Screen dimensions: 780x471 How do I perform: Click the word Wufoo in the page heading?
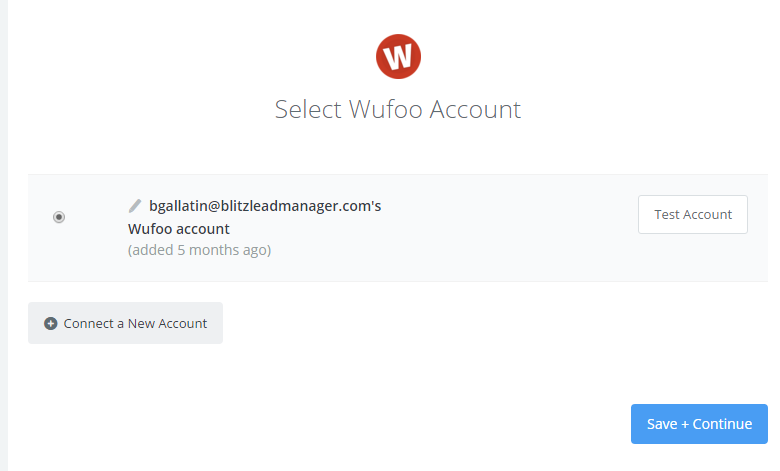(x=385, y=109)
